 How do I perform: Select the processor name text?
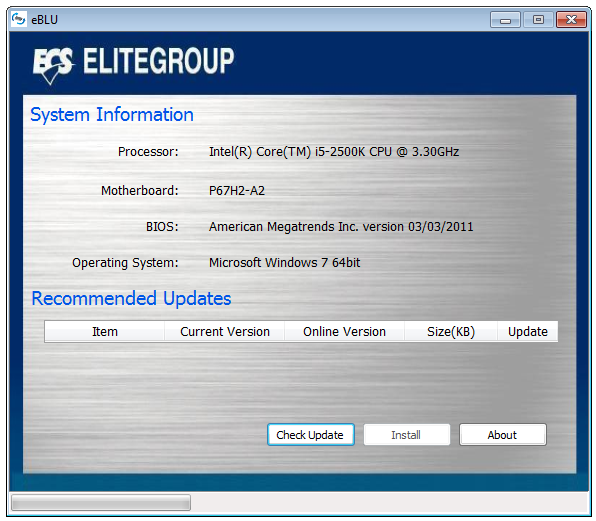click(x=334, y=152)
